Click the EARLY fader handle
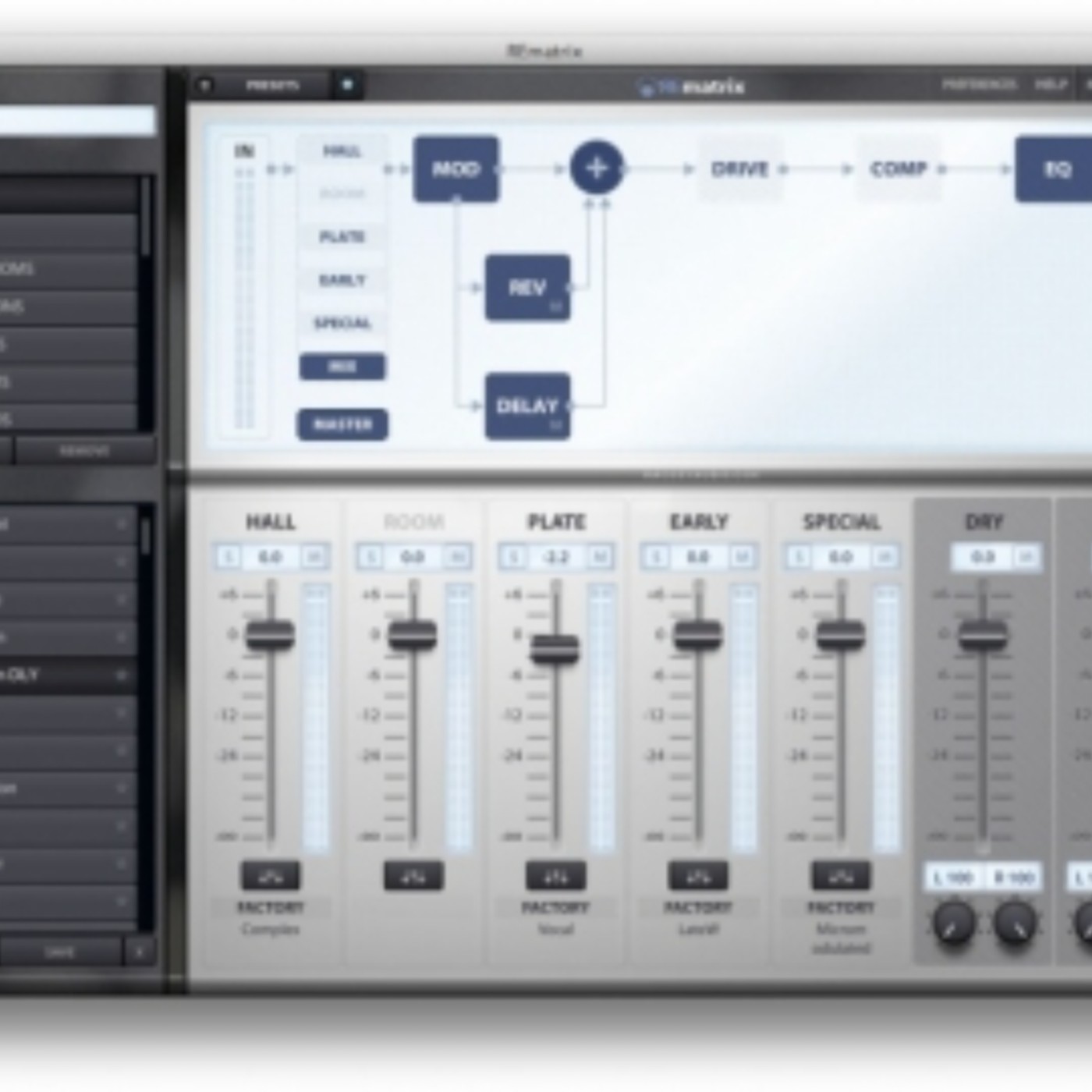 698,635
